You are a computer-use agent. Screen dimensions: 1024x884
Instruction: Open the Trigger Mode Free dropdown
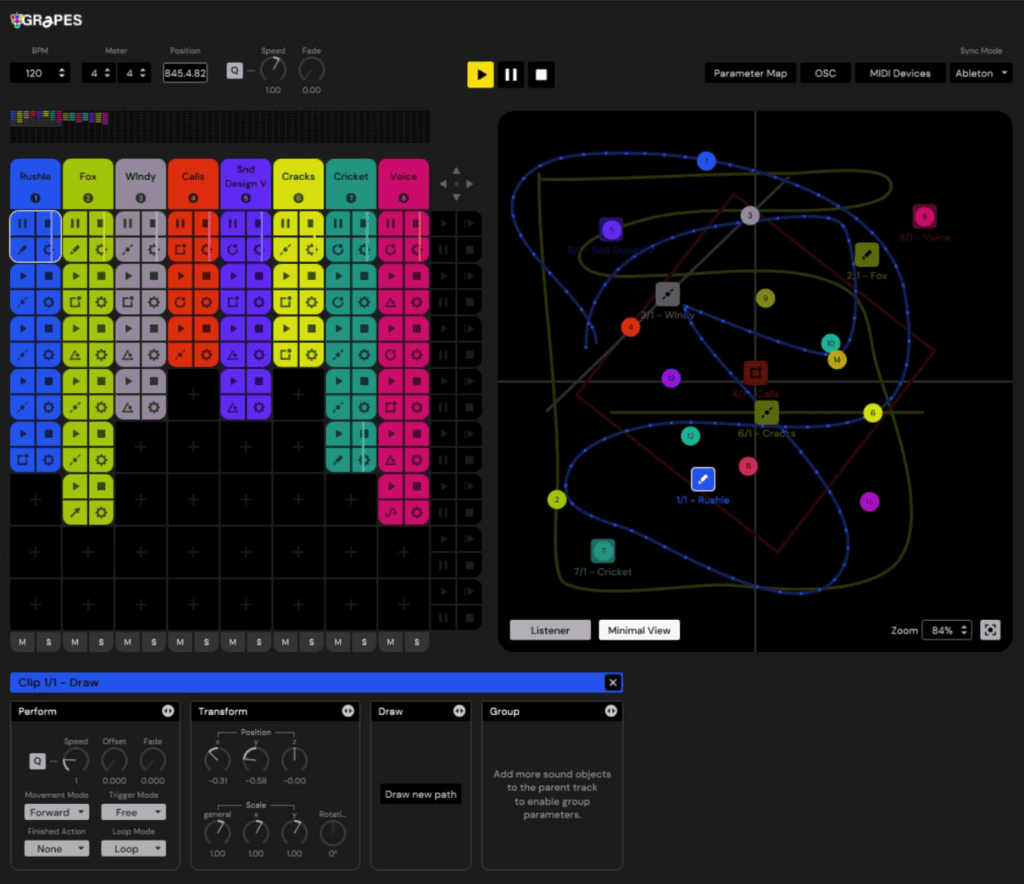[133, 812]
